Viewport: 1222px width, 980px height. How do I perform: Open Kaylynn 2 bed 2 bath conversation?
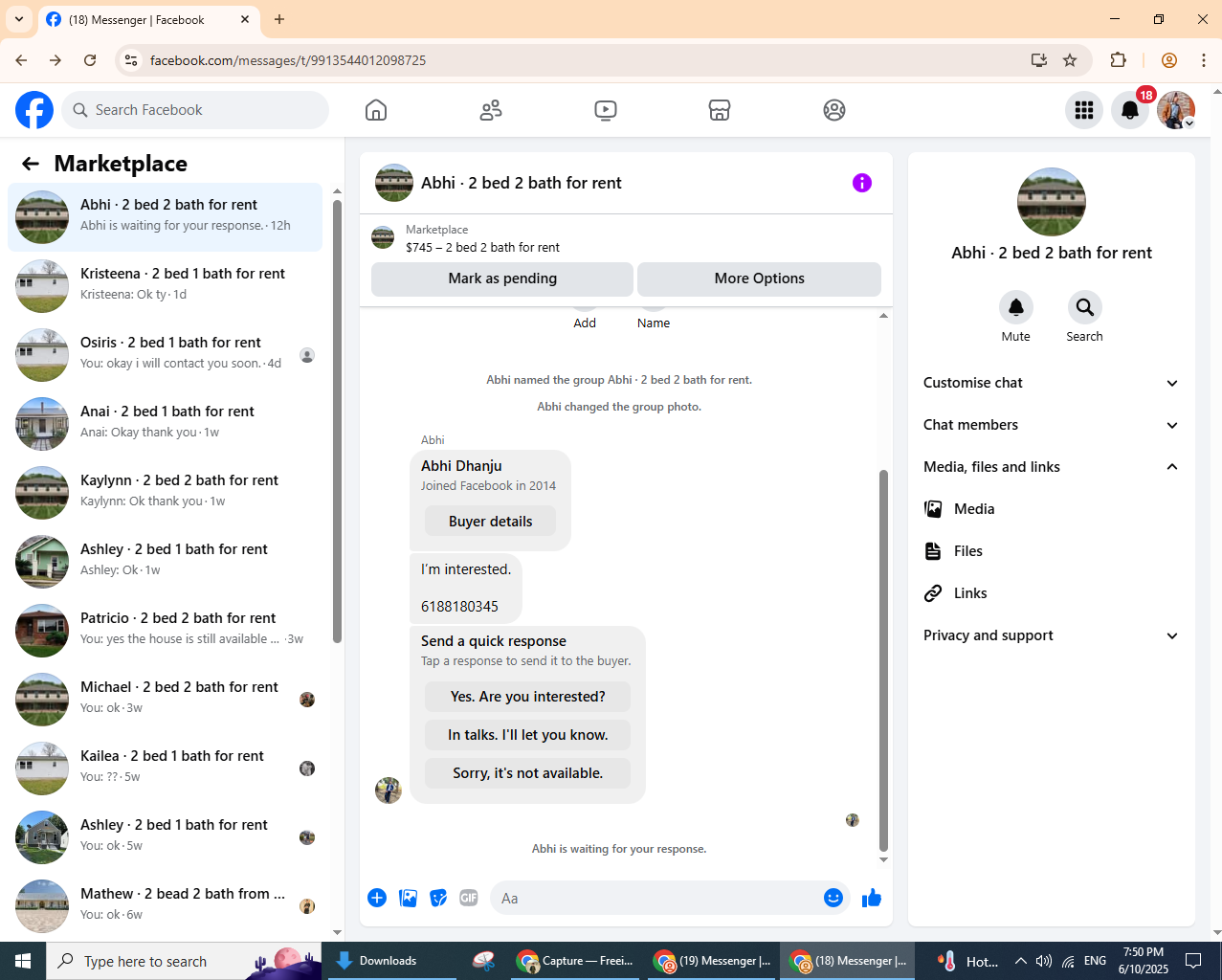pos(166,493)
